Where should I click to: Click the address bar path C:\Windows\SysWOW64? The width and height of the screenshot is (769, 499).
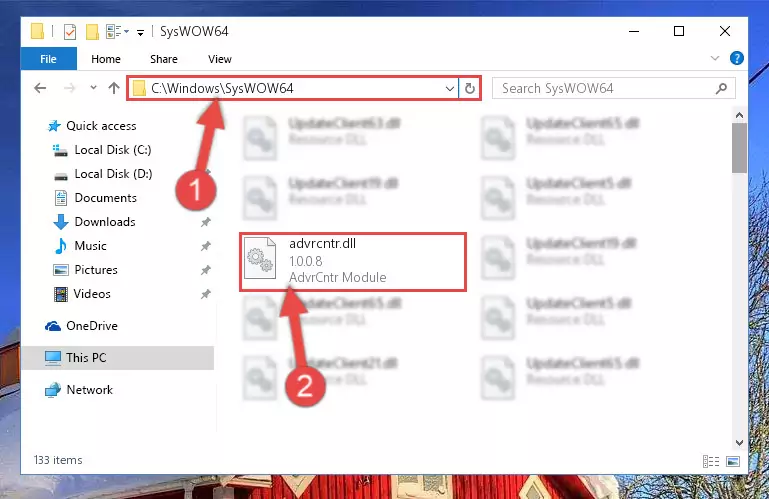[222, 88]
